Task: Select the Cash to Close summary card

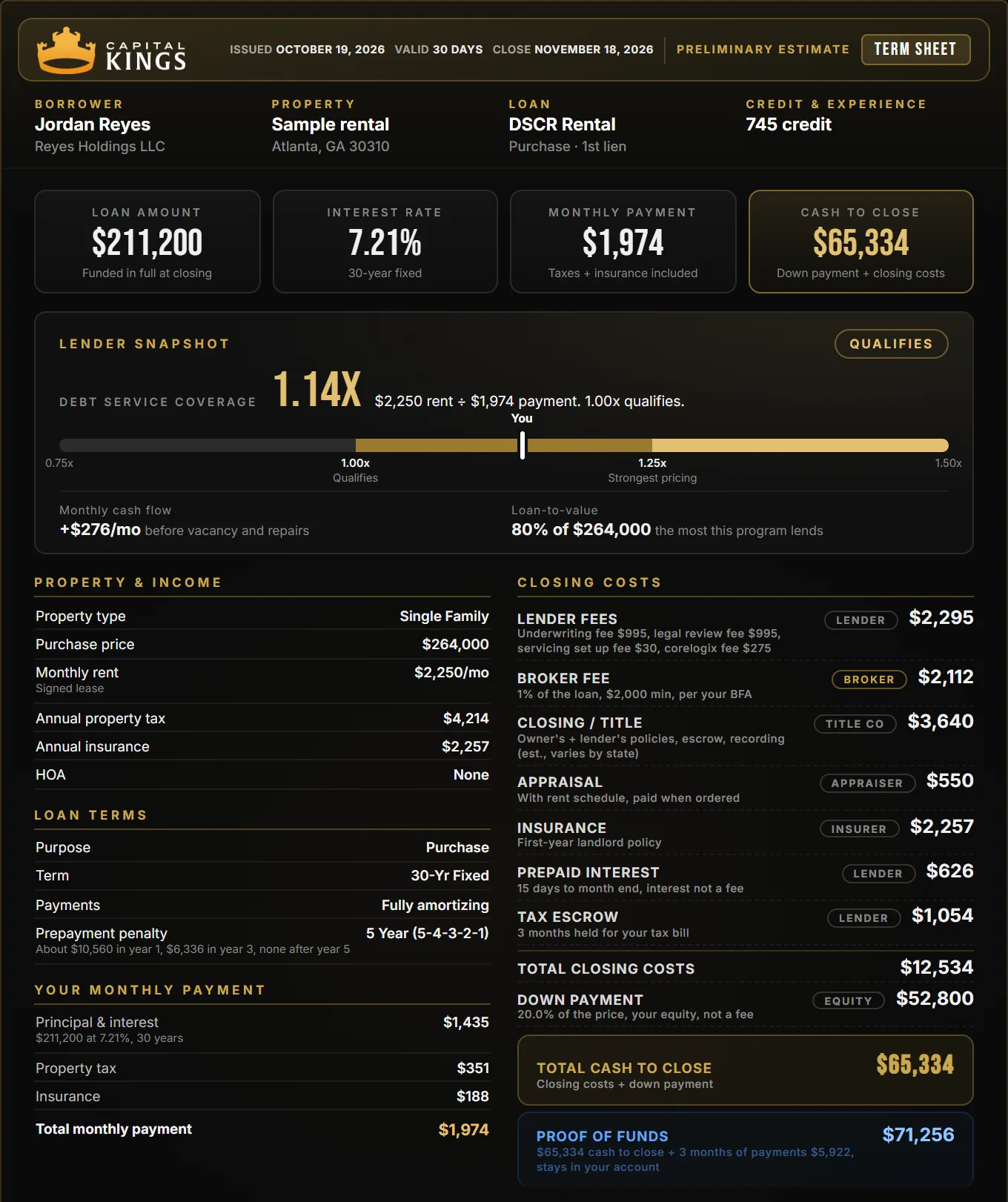Action: [x=861, y=242]
